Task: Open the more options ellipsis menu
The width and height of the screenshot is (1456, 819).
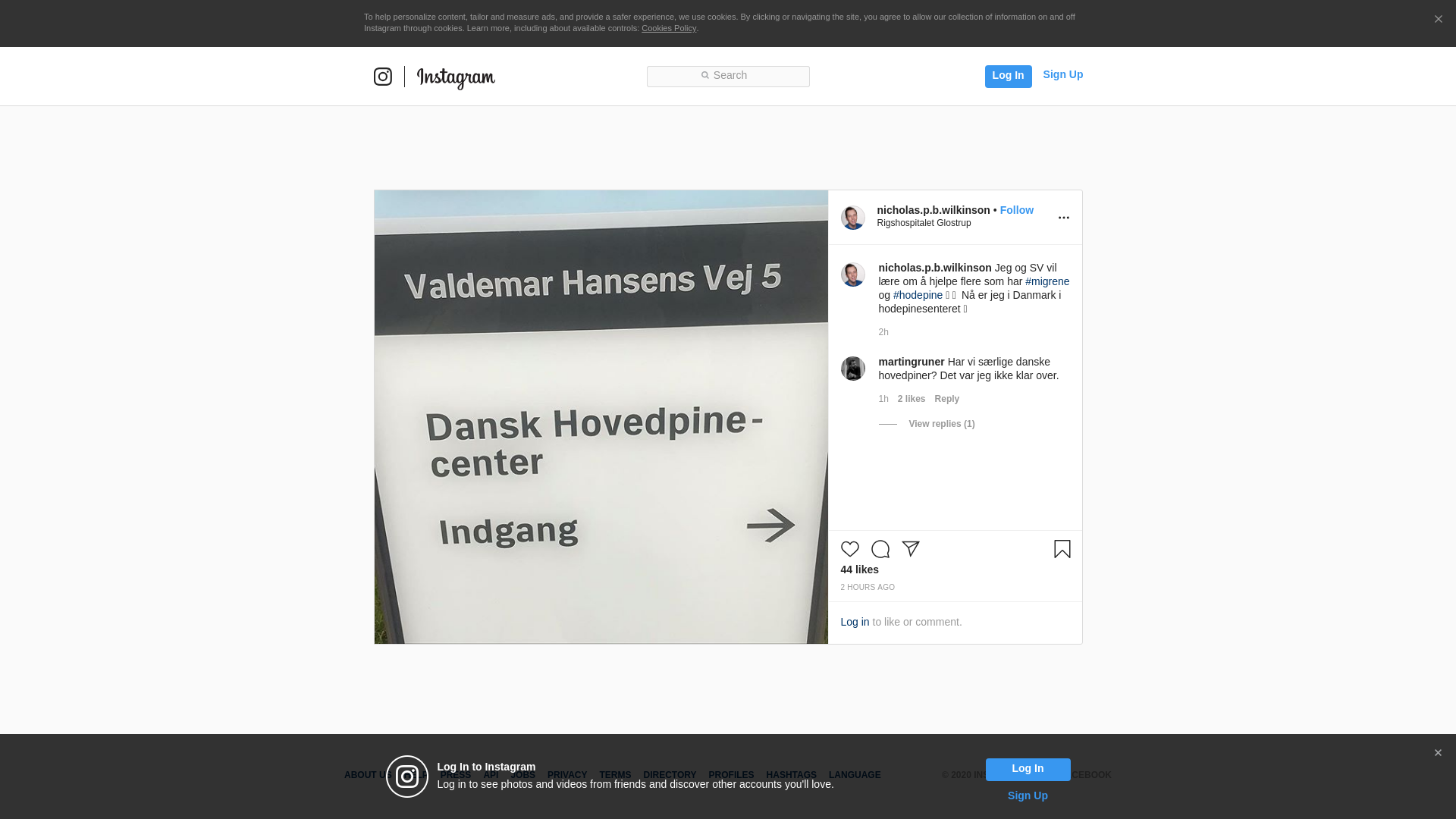Action: 1064,218
